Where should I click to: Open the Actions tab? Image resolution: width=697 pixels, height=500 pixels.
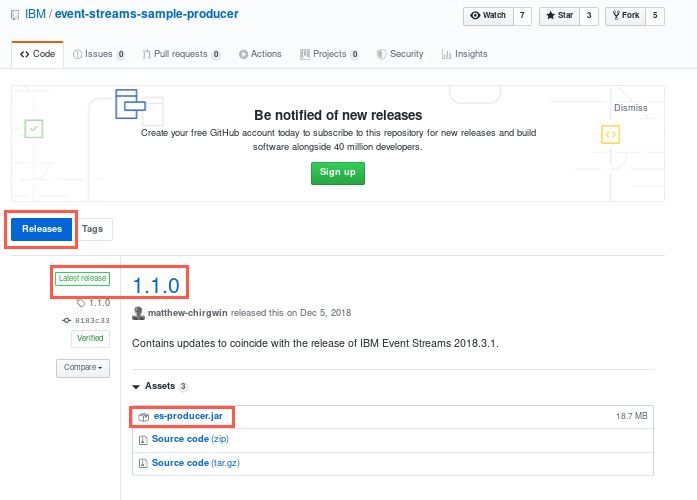pyautogui.click(x=260, y=54)
